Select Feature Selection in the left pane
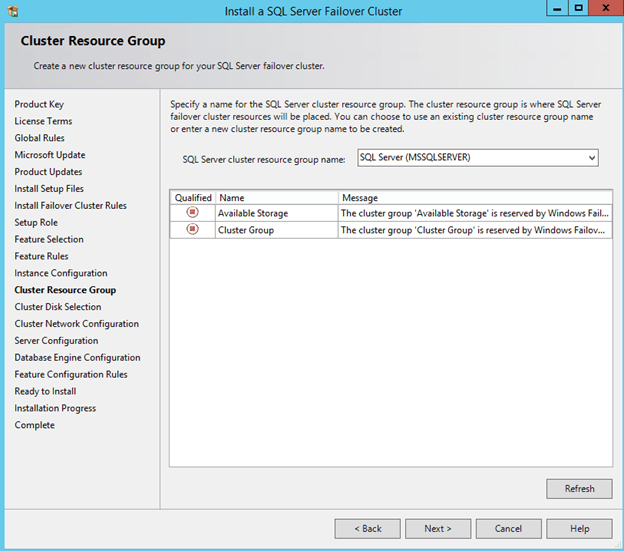This screenshot has height=551, width=624. (49, 240)
